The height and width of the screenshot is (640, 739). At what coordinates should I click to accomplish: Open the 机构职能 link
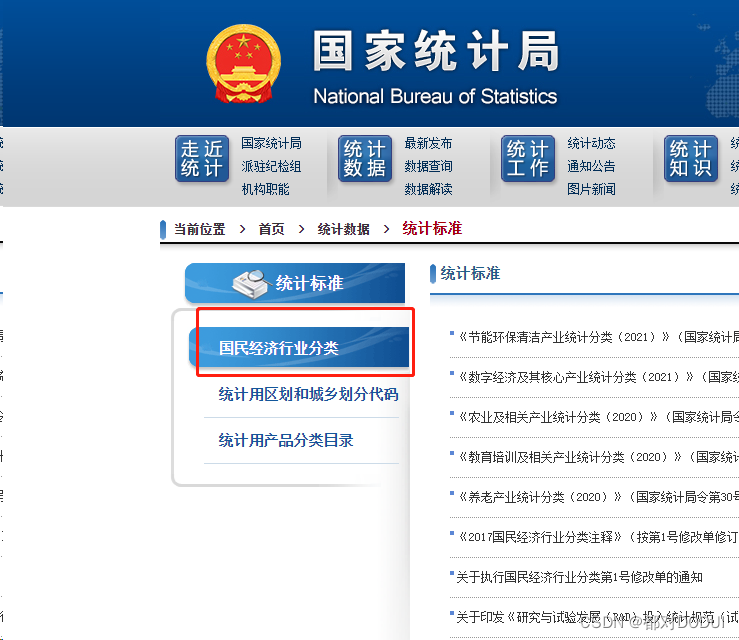(265, 189)
